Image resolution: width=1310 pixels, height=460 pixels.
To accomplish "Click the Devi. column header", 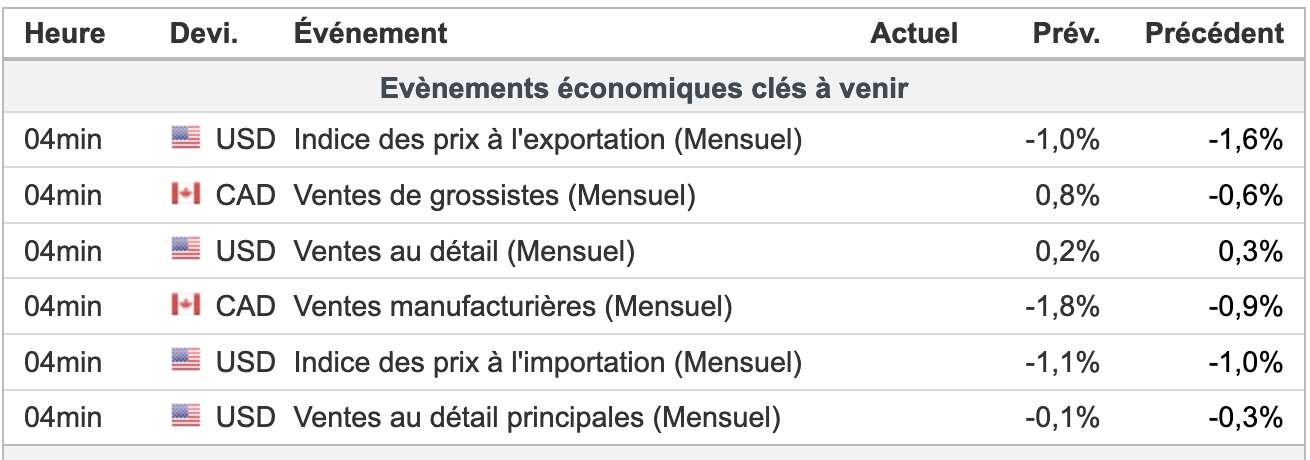I will click(204, 33).
